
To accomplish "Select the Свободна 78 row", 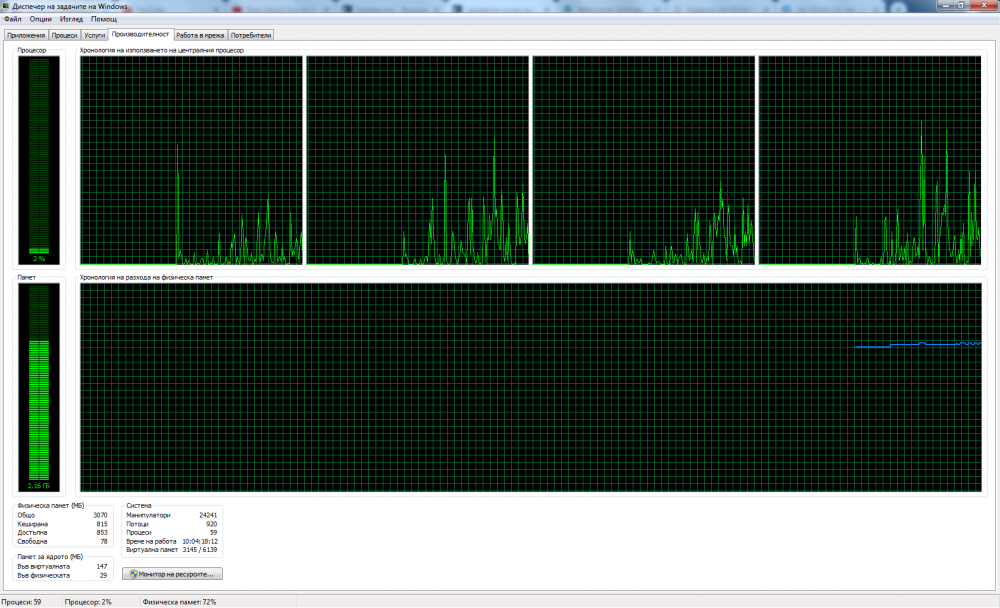I will pos(62,541).
